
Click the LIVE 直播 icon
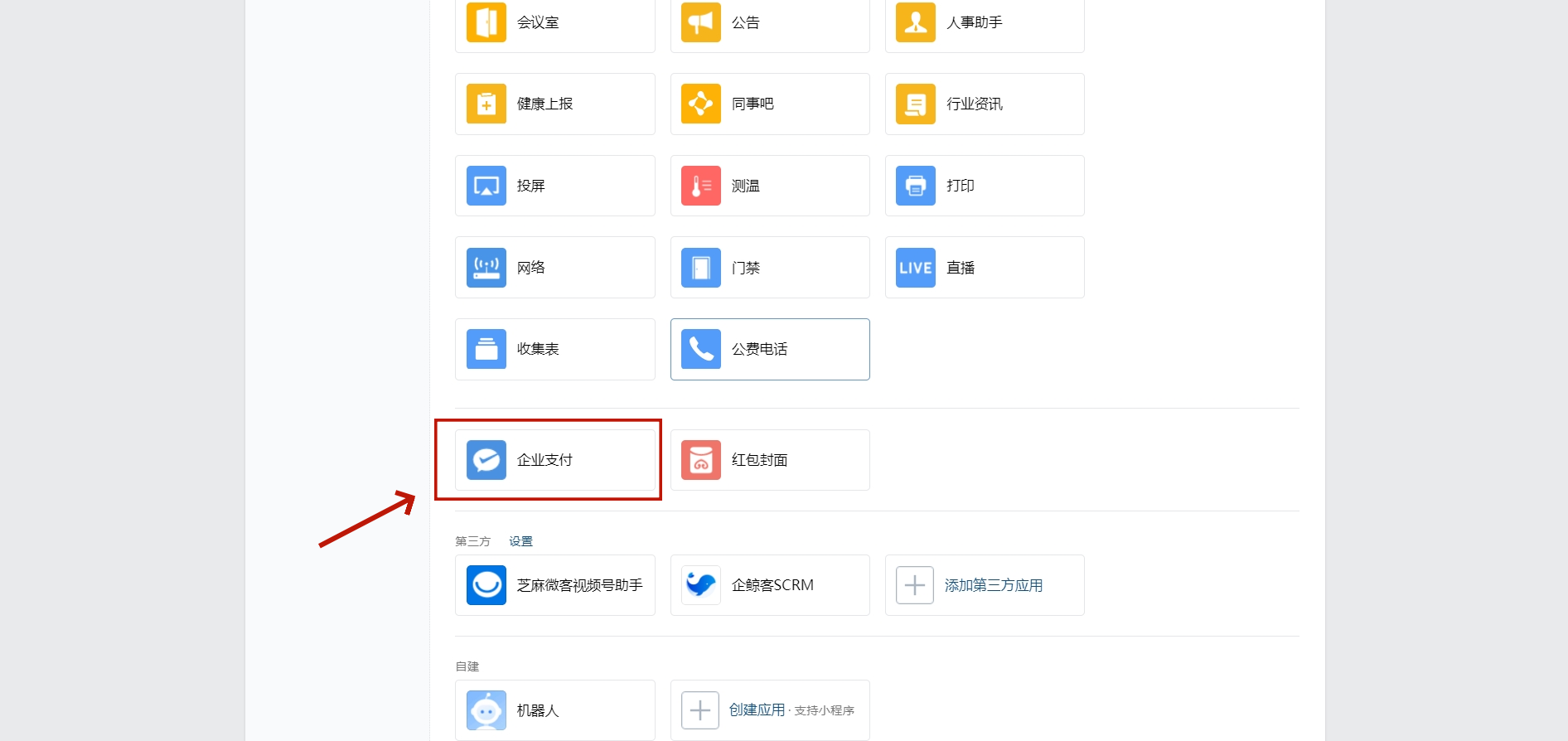[916, 268]
